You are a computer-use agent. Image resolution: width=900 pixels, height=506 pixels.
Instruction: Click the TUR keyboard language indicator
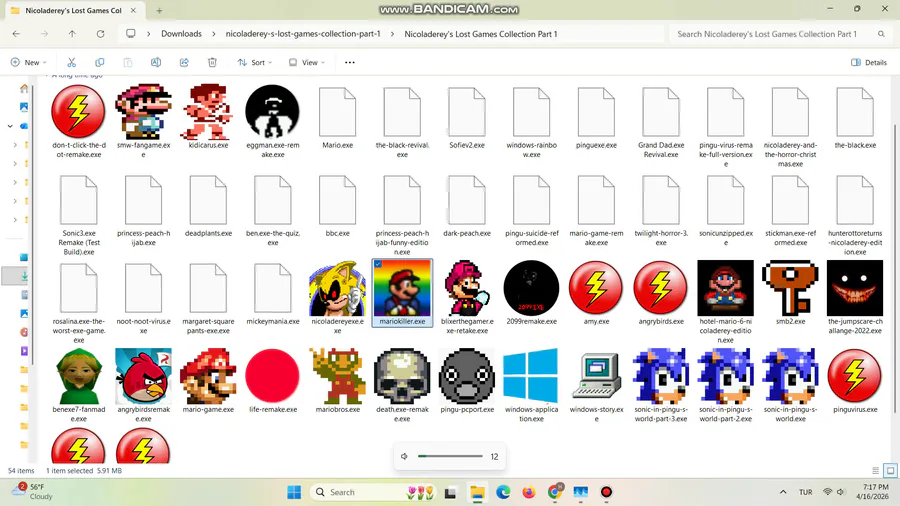point(805,492)
